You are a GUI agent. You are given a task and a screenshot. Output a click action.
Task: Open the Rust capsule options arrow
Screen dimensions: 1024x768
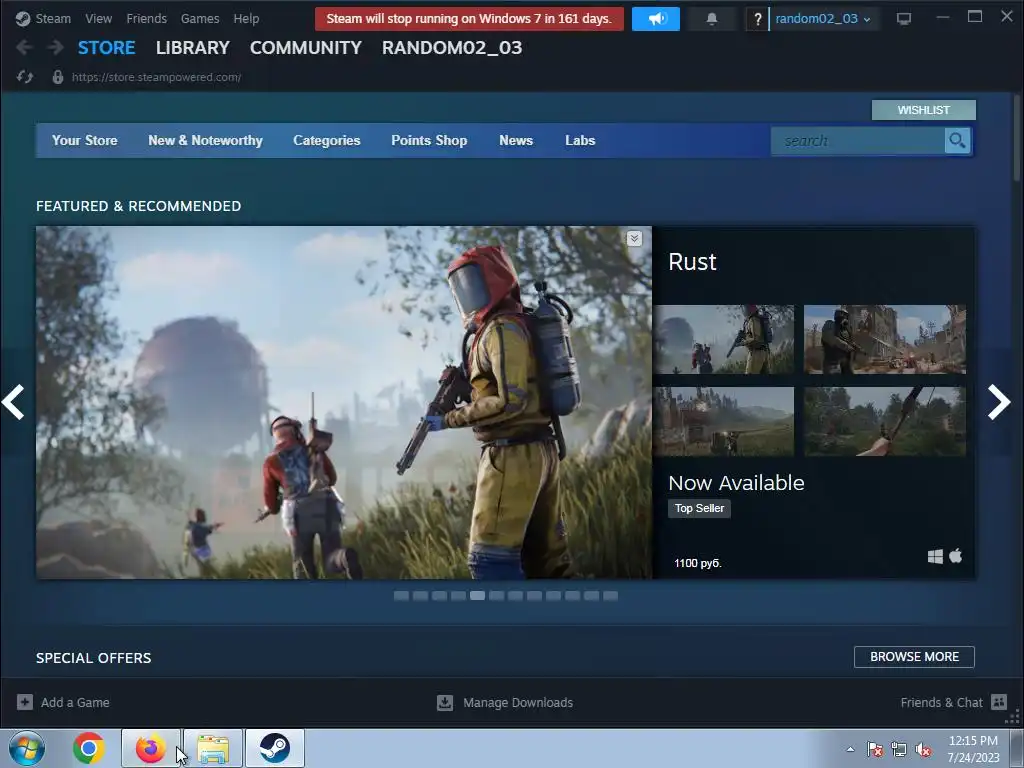click(634, 238)
